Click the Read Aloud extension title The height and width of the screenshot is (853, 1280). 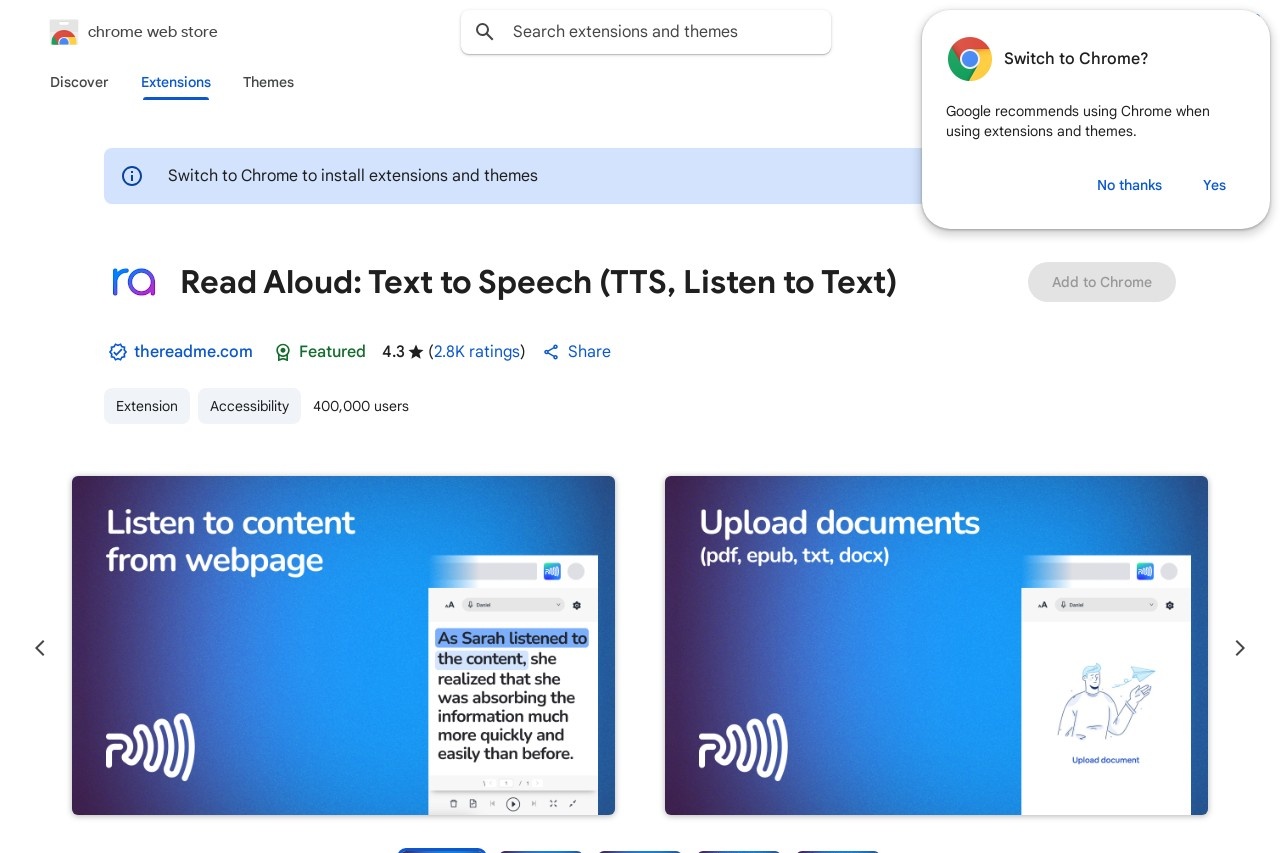(x=538, y=283)
